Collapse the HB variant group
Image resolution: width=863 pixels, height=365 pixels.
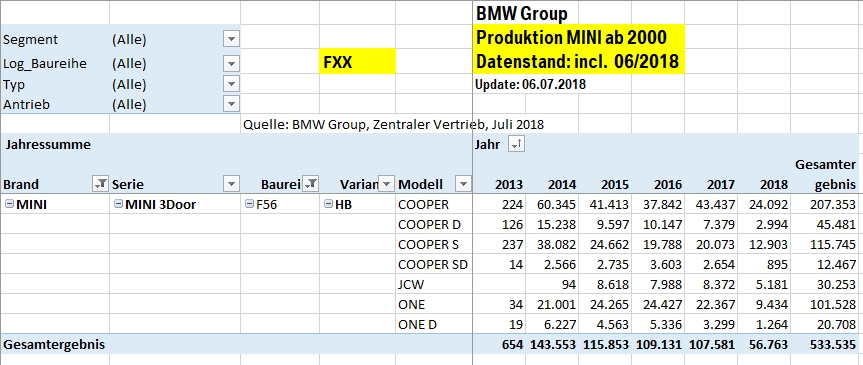(328, 204)
